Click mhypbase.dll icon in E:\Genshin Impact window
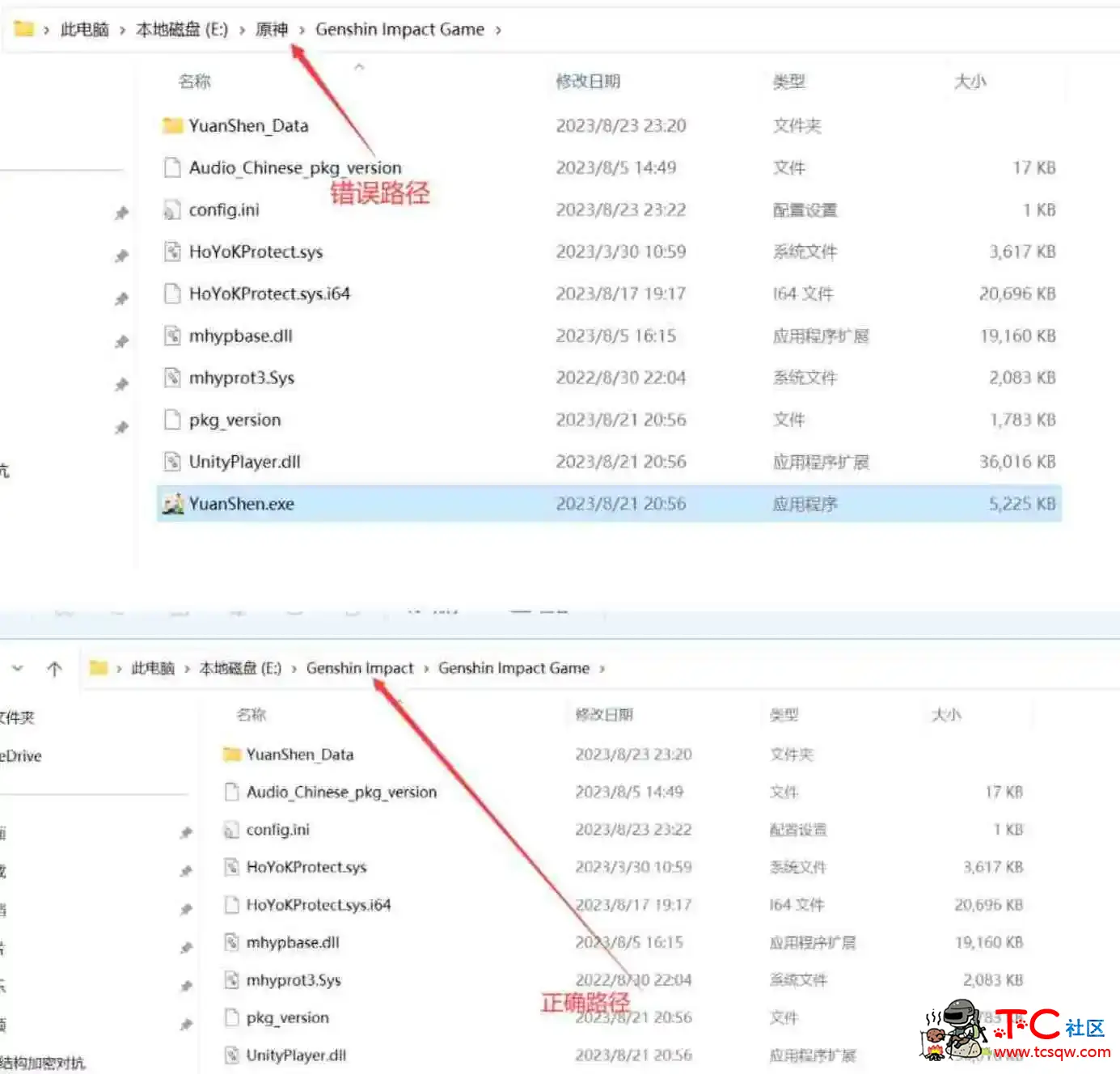Viewport: 1120px width, 1074px height. [x=232, y=942]
